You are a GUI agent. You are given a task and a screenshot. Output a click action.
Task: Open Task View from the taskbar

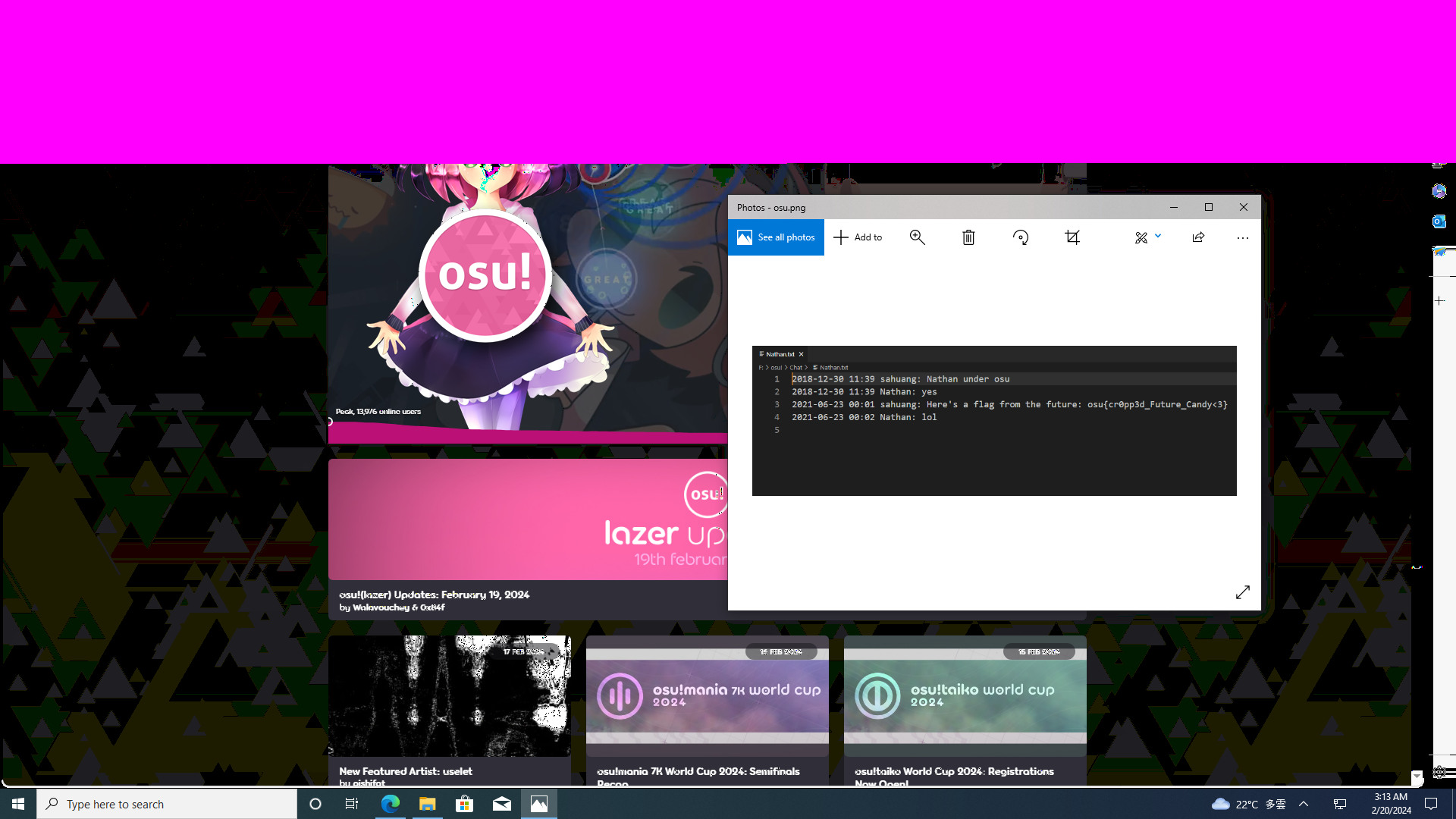(x=351, y=804)
